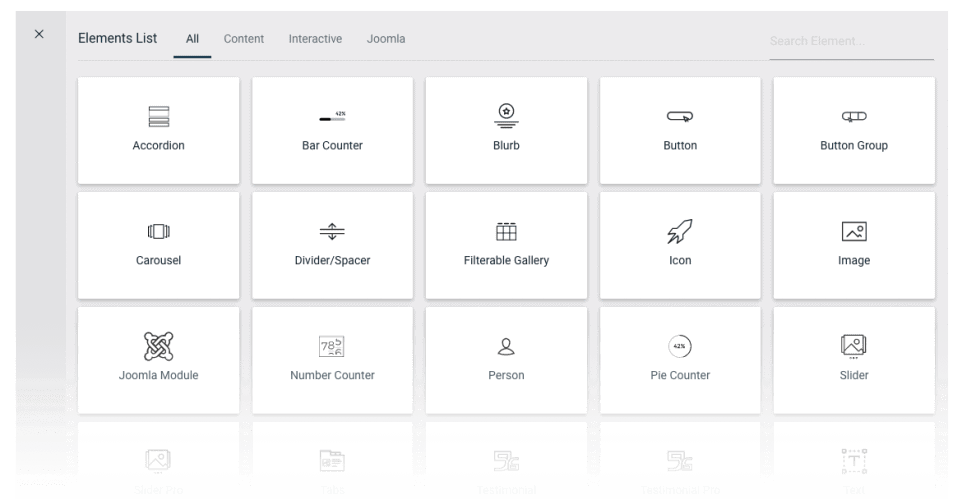
Task: Select the Bar Counter icon
Action: click(332, 116)
